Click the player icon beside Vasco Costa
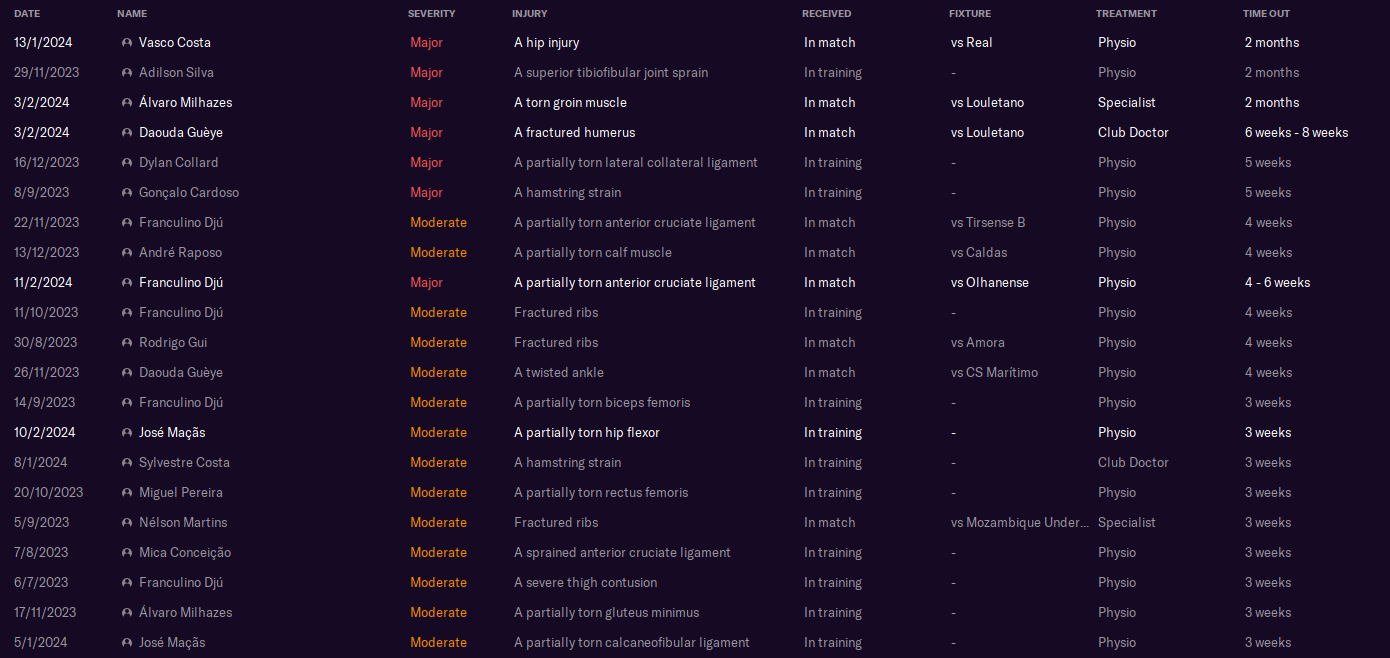Screen dimensions: 1390x658 click(x=127, y=43)
